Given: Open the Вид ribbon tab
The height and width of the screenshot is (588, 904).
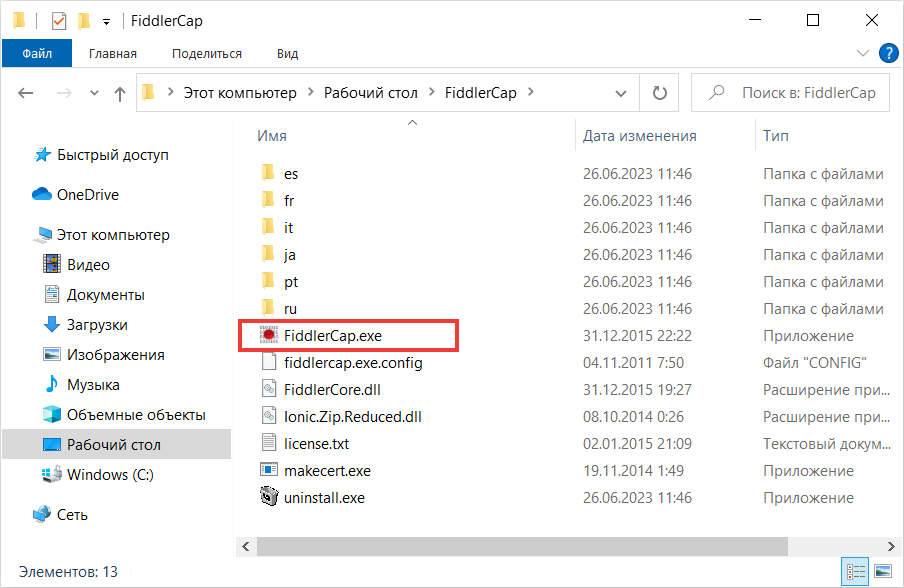Looking at the screenshot, I should click(x=287, y=54).
